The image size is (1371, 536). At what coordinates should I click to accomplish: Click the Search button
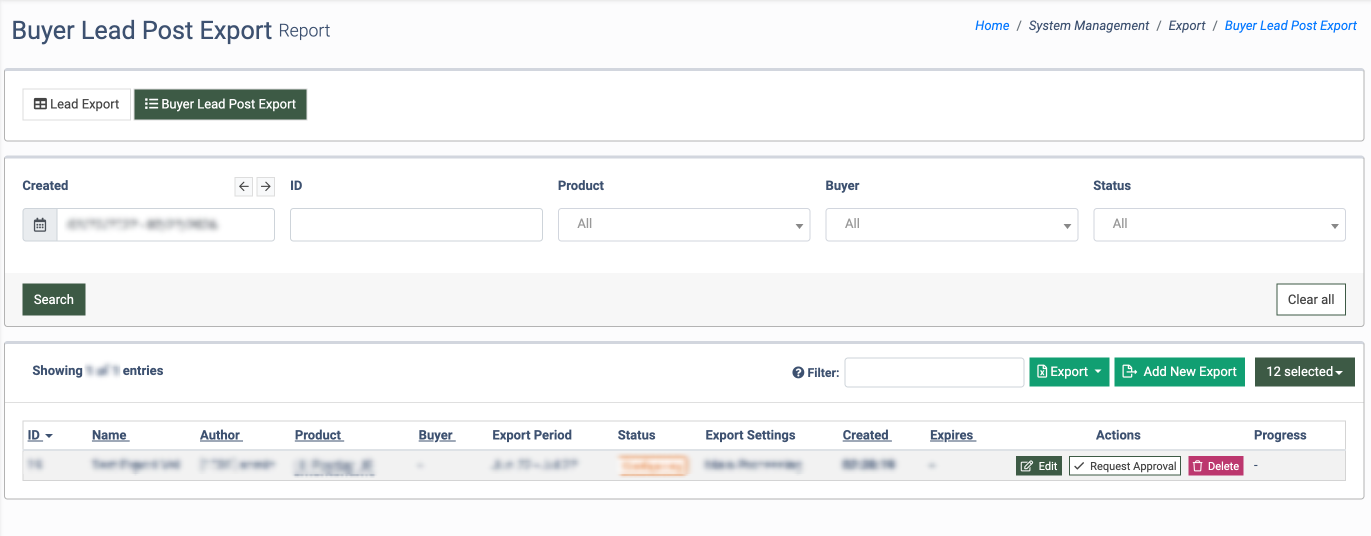click(x=54, y=299)
